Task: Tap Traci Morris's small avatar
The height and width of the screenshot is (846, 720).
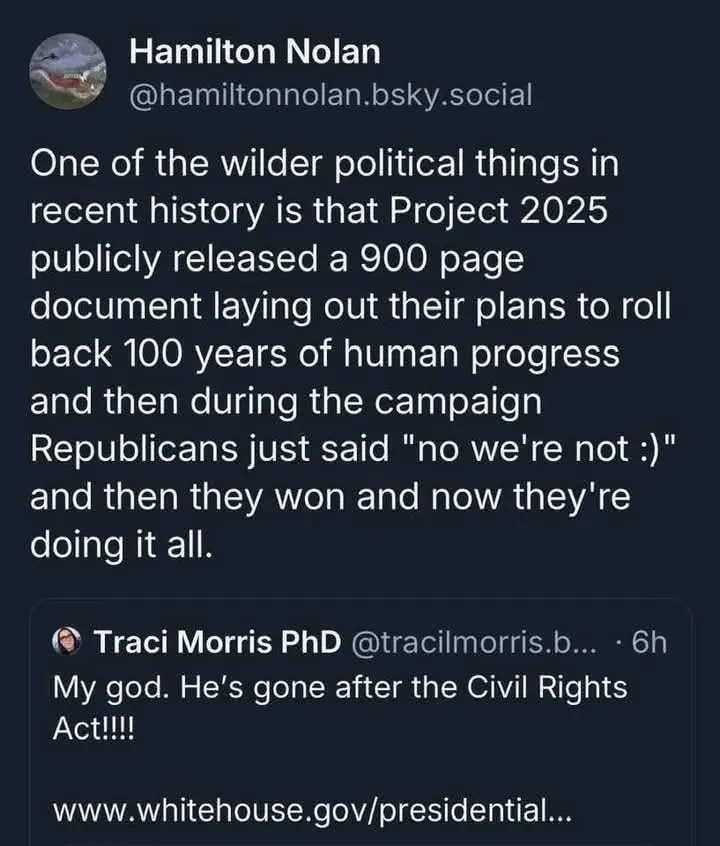Action: tap(71, 642)
